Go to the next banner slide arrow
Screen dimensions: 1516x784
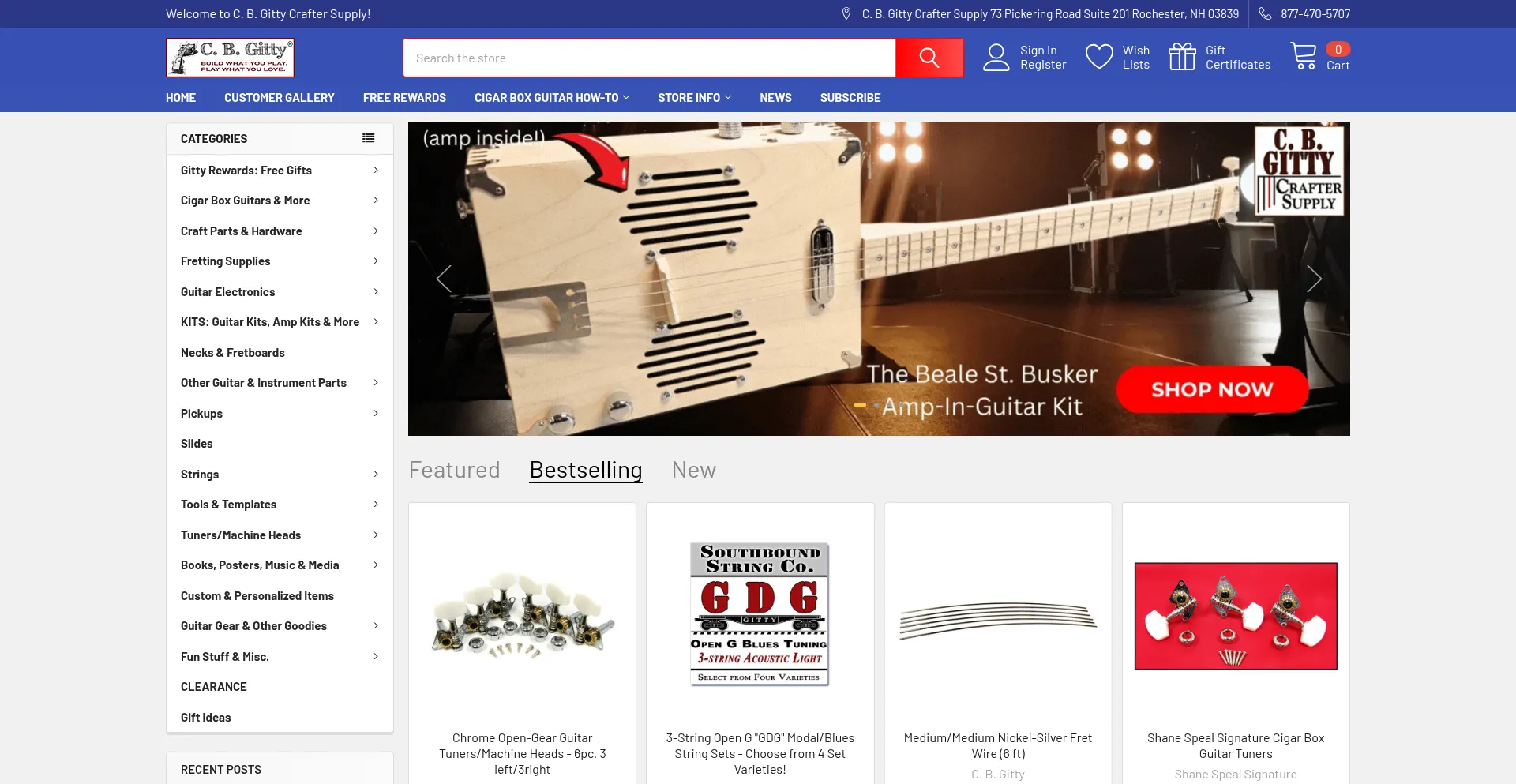click(x=1314, y=279)
